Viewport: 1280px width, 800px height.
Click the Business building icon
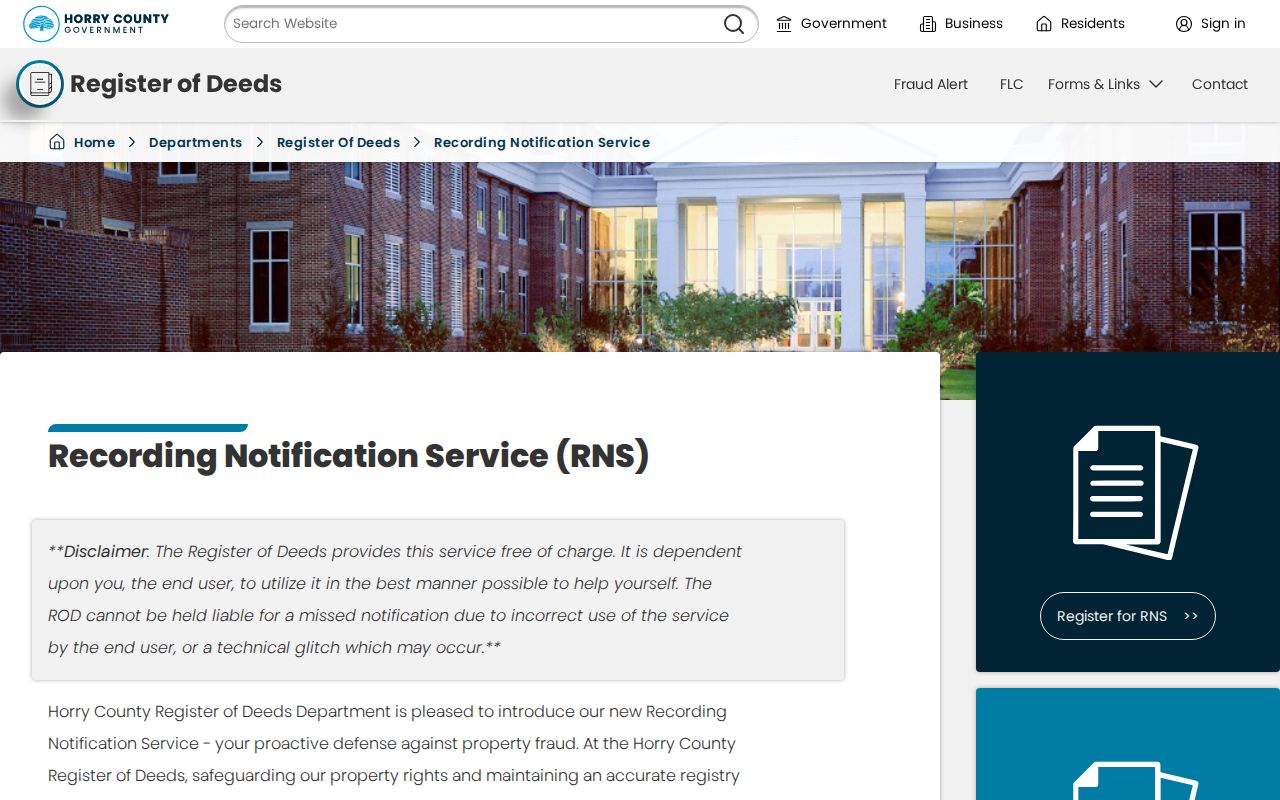click(x=928, y=24)
